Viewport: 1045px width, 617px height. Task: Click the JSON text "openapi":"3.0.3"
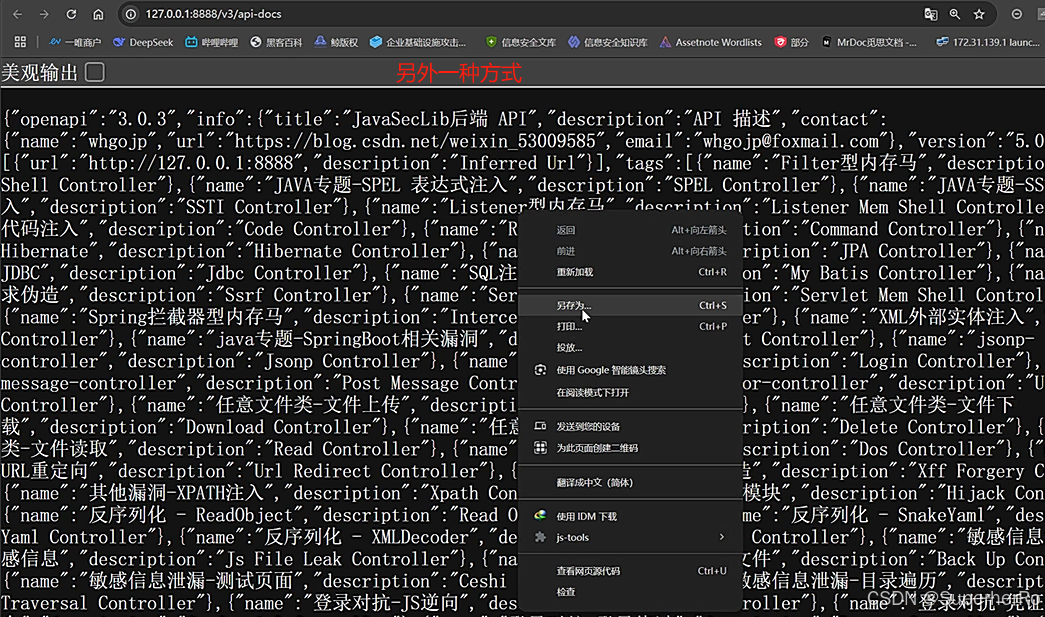(x=93, y=119)
